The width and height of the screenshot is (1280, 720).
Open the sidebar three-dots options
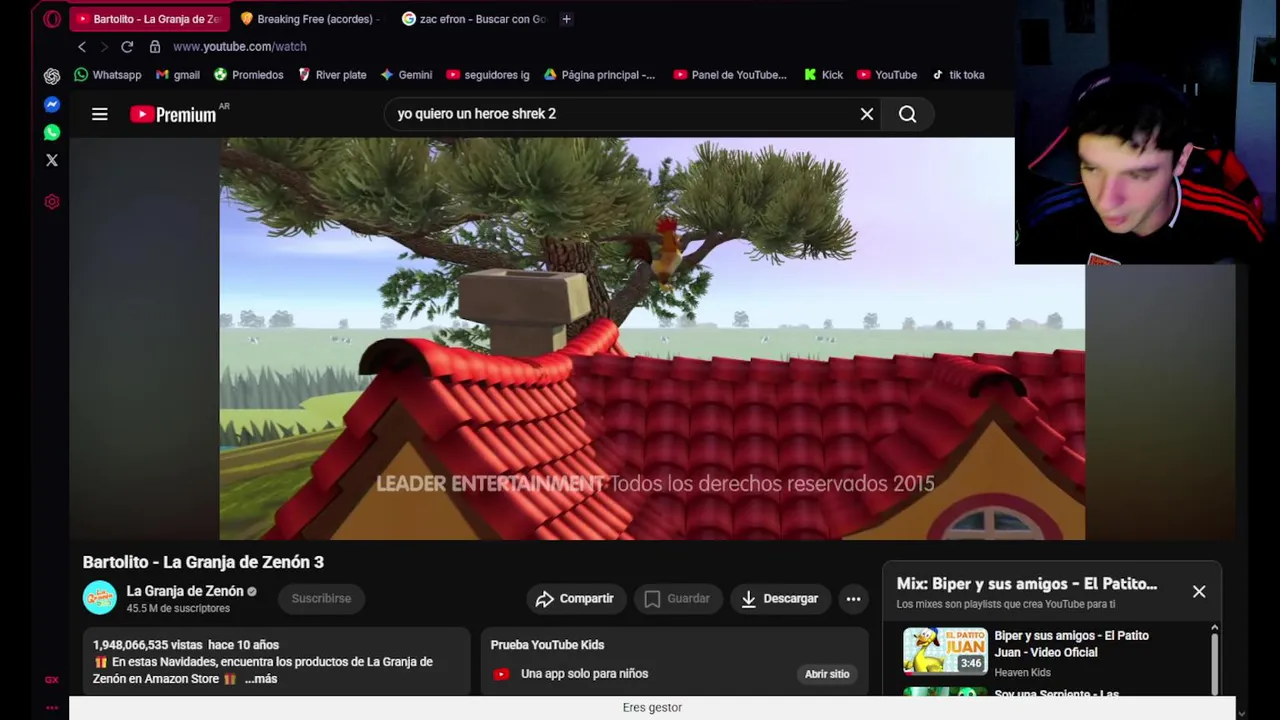[52, 707]
